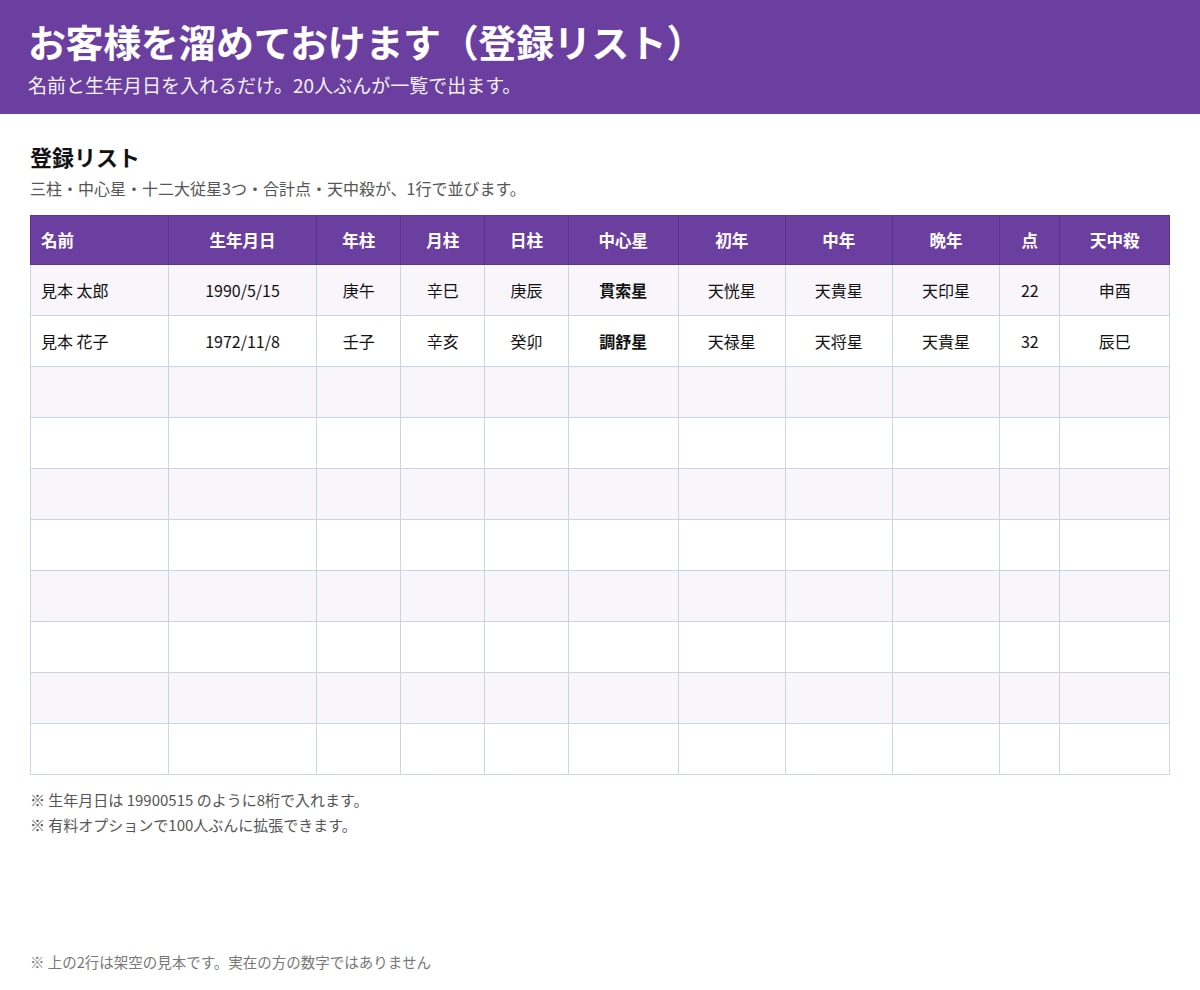This screenshot has height=990, width=1200.
Task: Click the 生年月日 column header
Action: pos(242,240)
